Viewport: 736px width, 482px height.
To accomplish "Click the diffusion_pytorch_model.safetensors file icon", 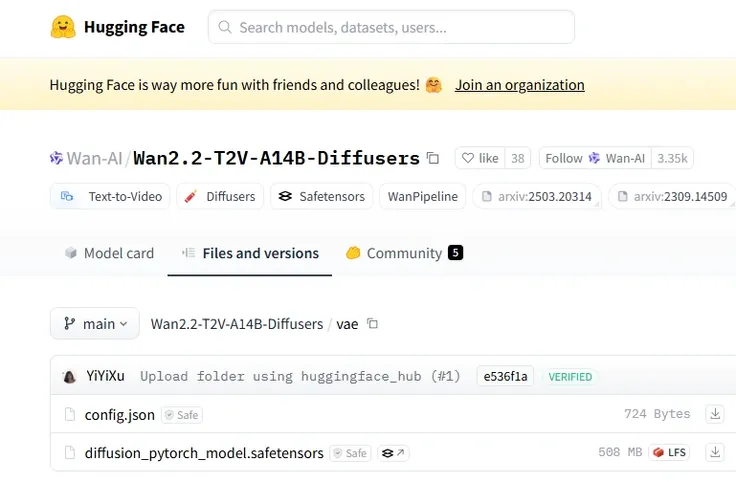I will point(70,453).
